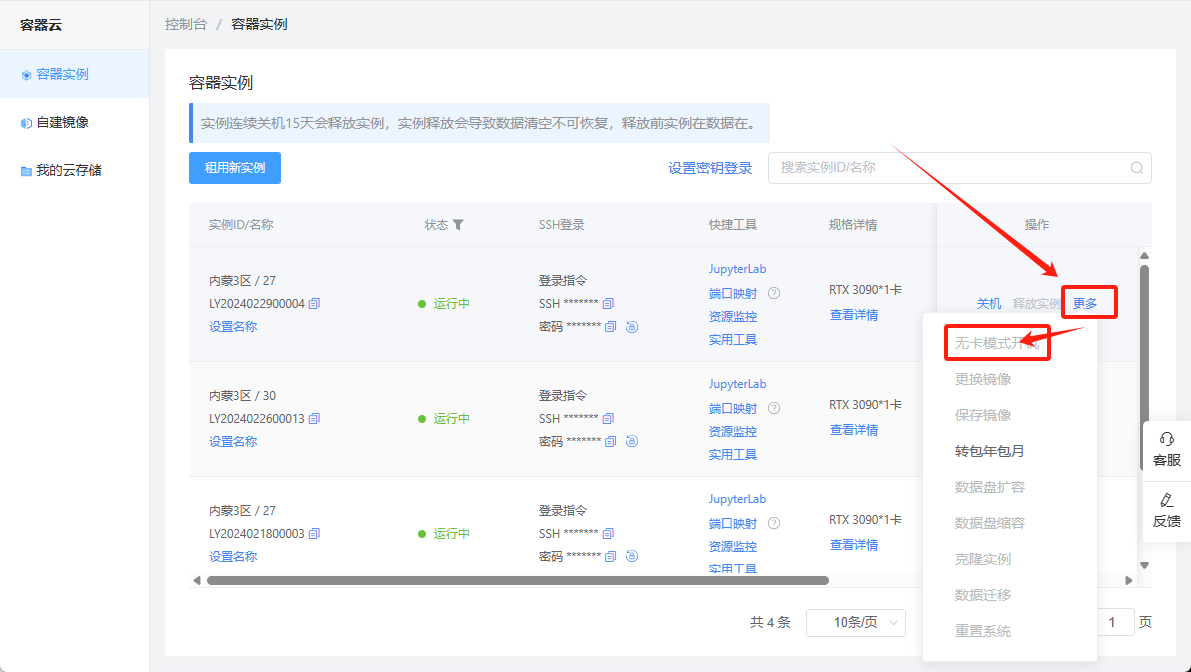Image resolution: width=1191 pixels, height=672 pixels.
Task: Open JupyterLab for LY2024021800003
Action: (x=738, y=499)
